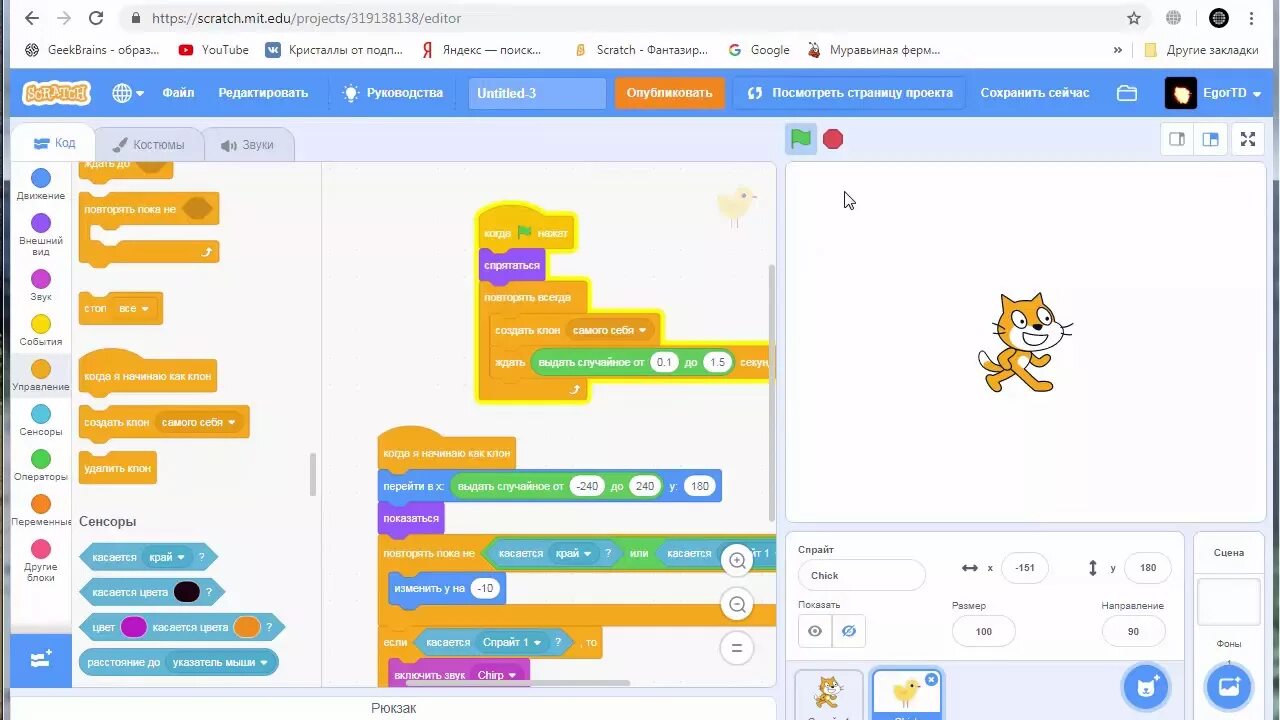
Task: Open the Код tab
Action: coord(54,143)
